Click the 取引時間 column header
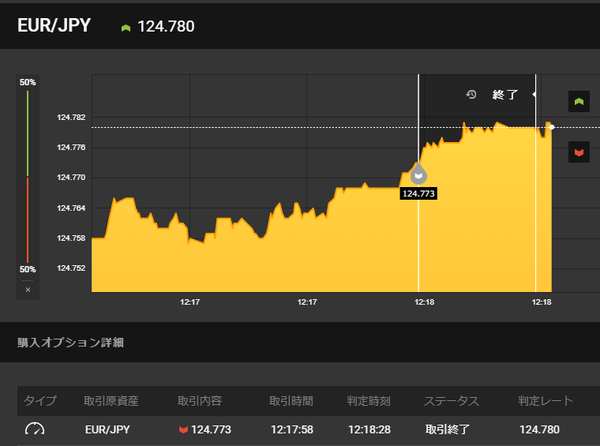Screen dimensions: 600x446 (291, 400)
